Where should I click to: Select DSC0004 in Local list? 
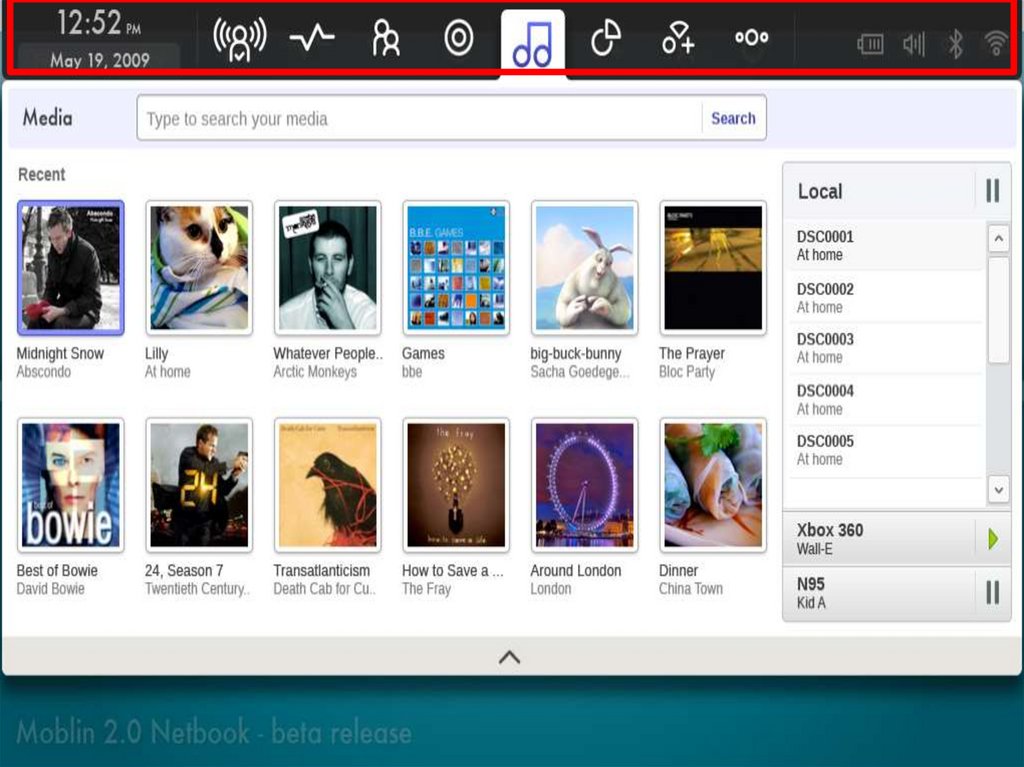pyautogui.click(x=884, y=399)
